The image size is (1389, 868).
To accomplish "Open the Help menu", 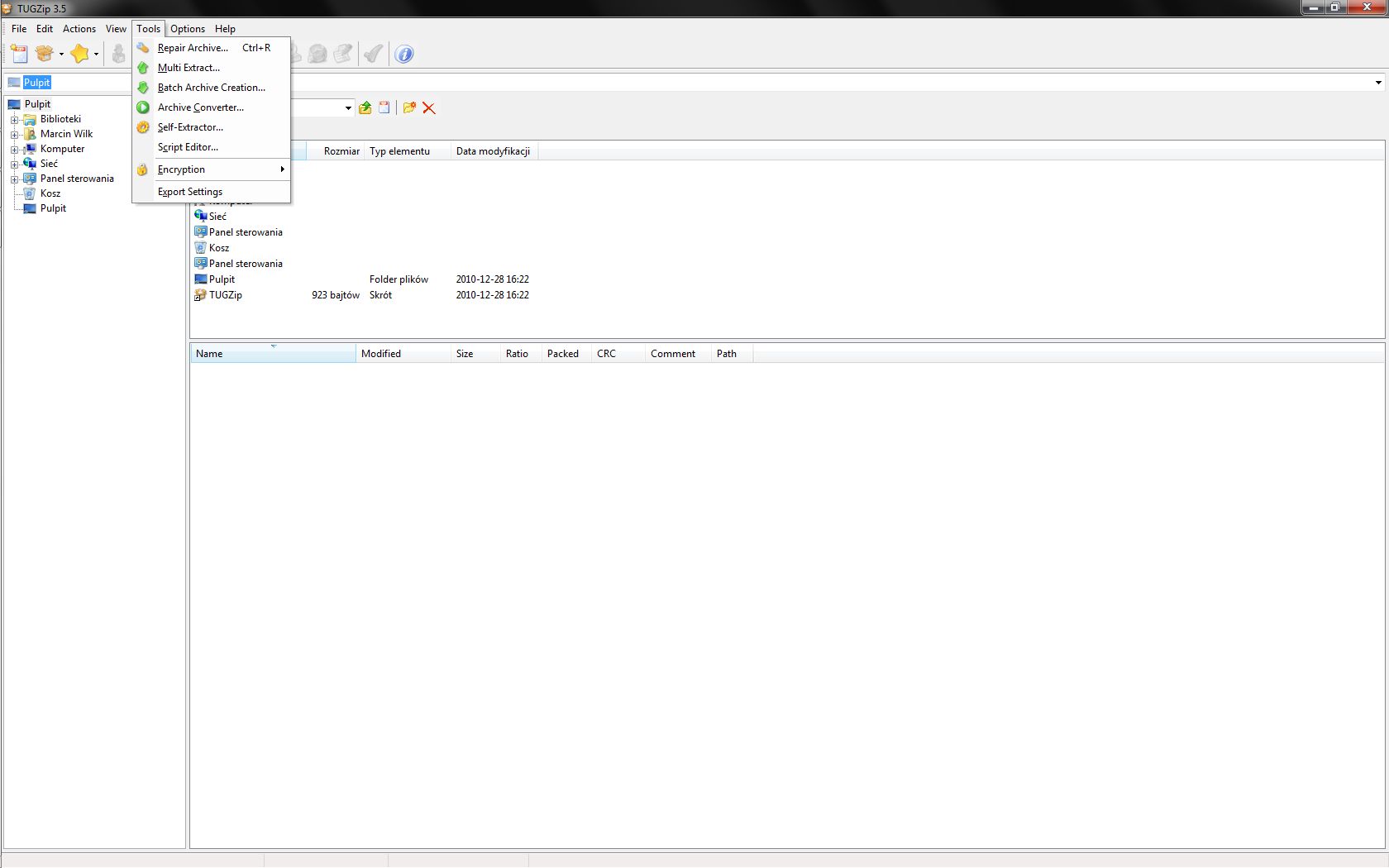I will (225, 28).
